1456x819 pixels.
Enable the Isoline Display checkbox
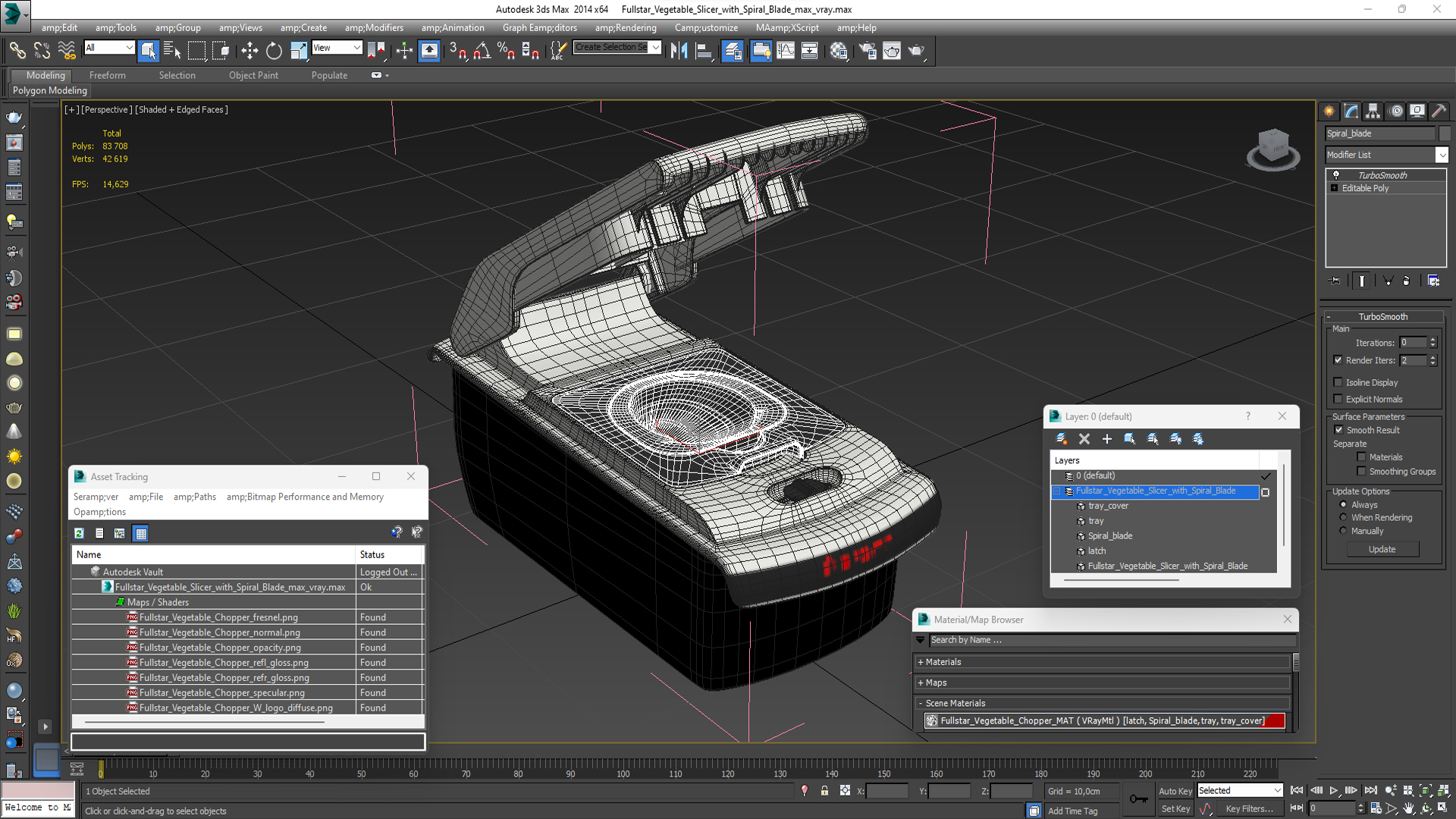click(x=1338, y=382)
